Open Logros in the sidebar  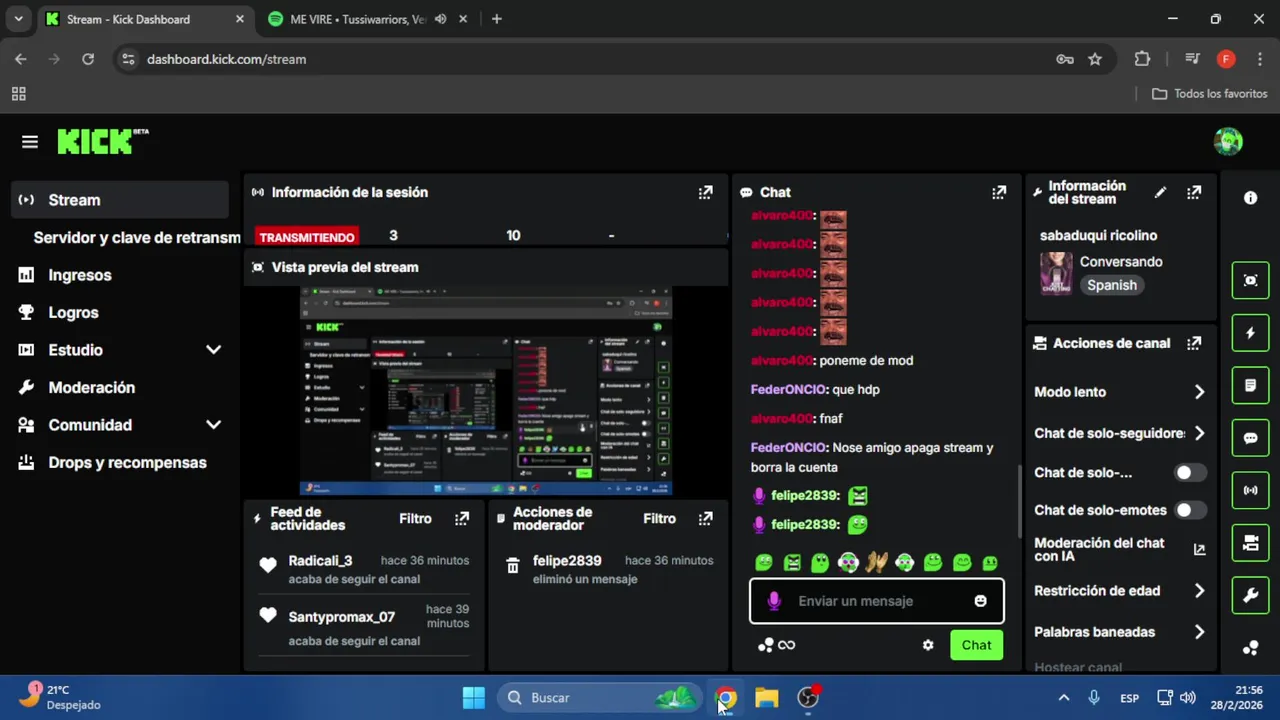click(x=120, y=313)
